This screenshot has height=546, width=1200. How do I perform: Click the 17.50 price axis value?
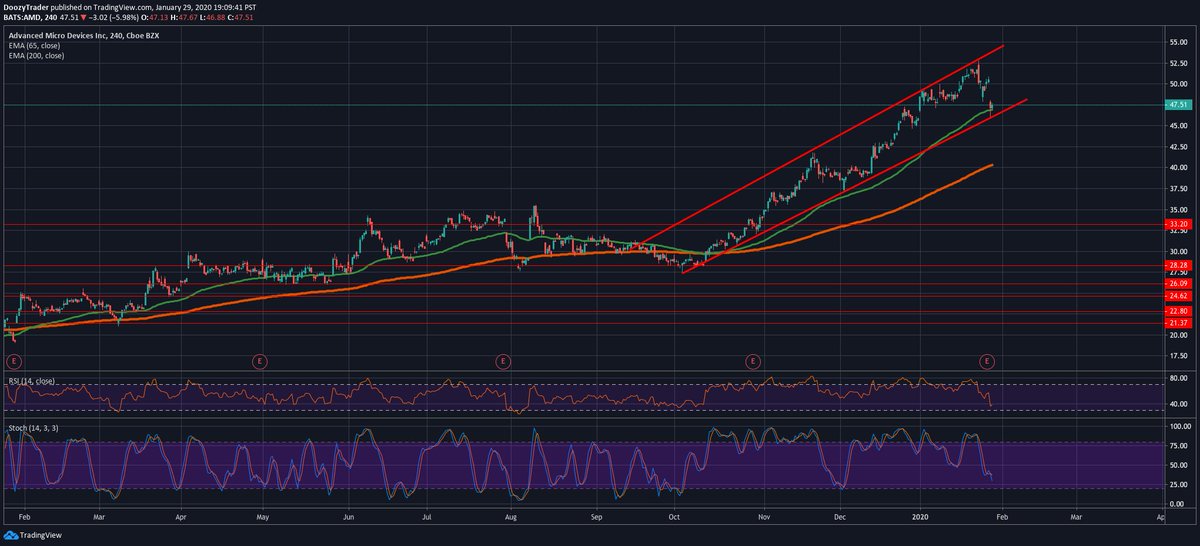click(1177, 356)
